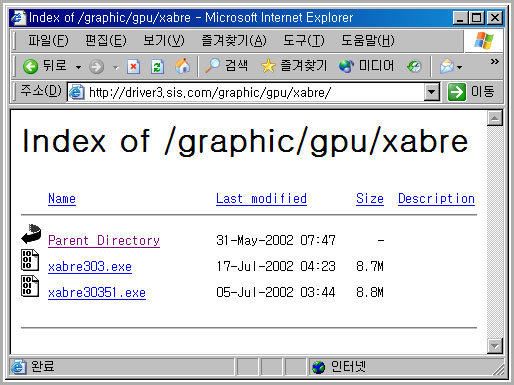
Task: Click the scrollbar down arrow
Action: [x=495, y=346]
